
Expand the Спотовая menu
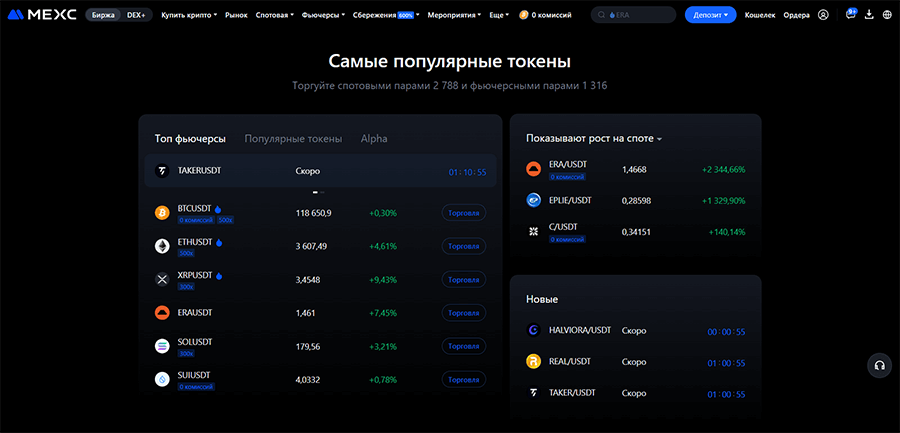point(275,15)
